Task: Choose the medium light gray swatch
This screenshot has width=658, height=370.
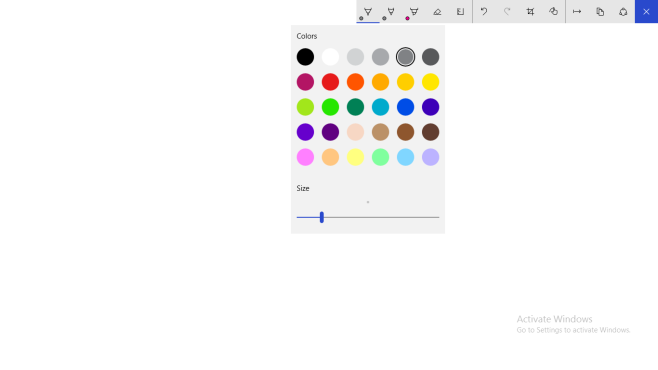Action: (x=381, y=57)
